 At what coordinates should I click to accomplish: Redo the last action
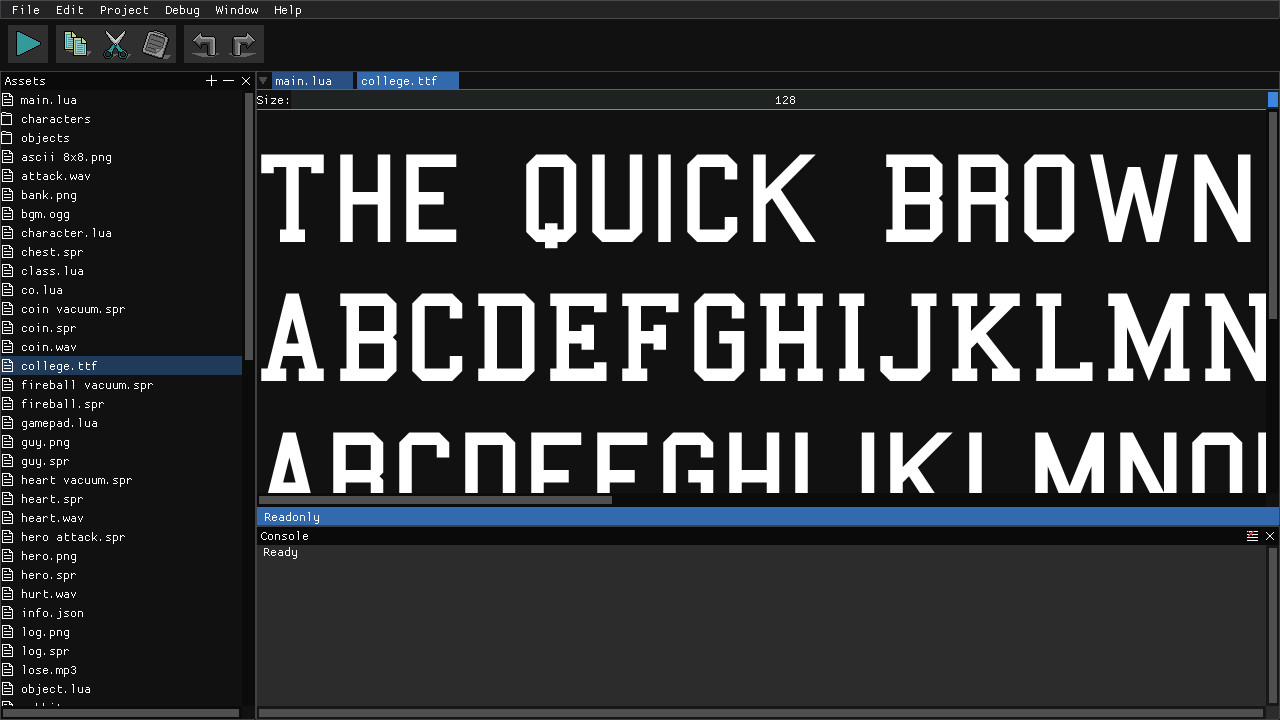coord(243,43)
